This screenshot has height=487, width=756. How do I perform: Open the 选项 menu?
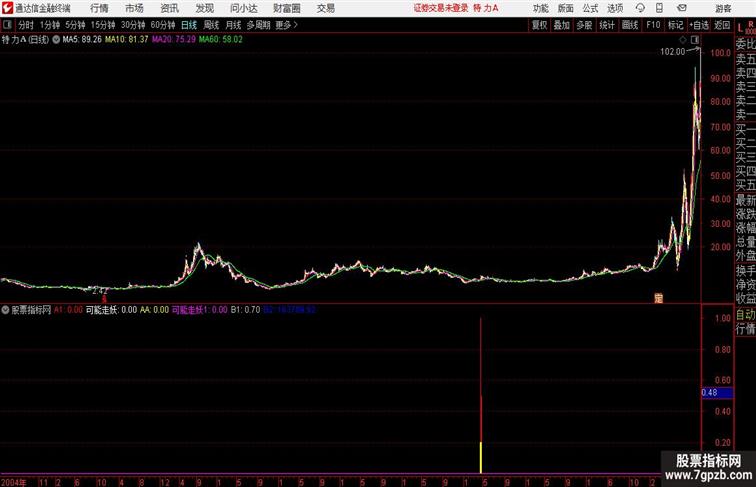point(615,8)
